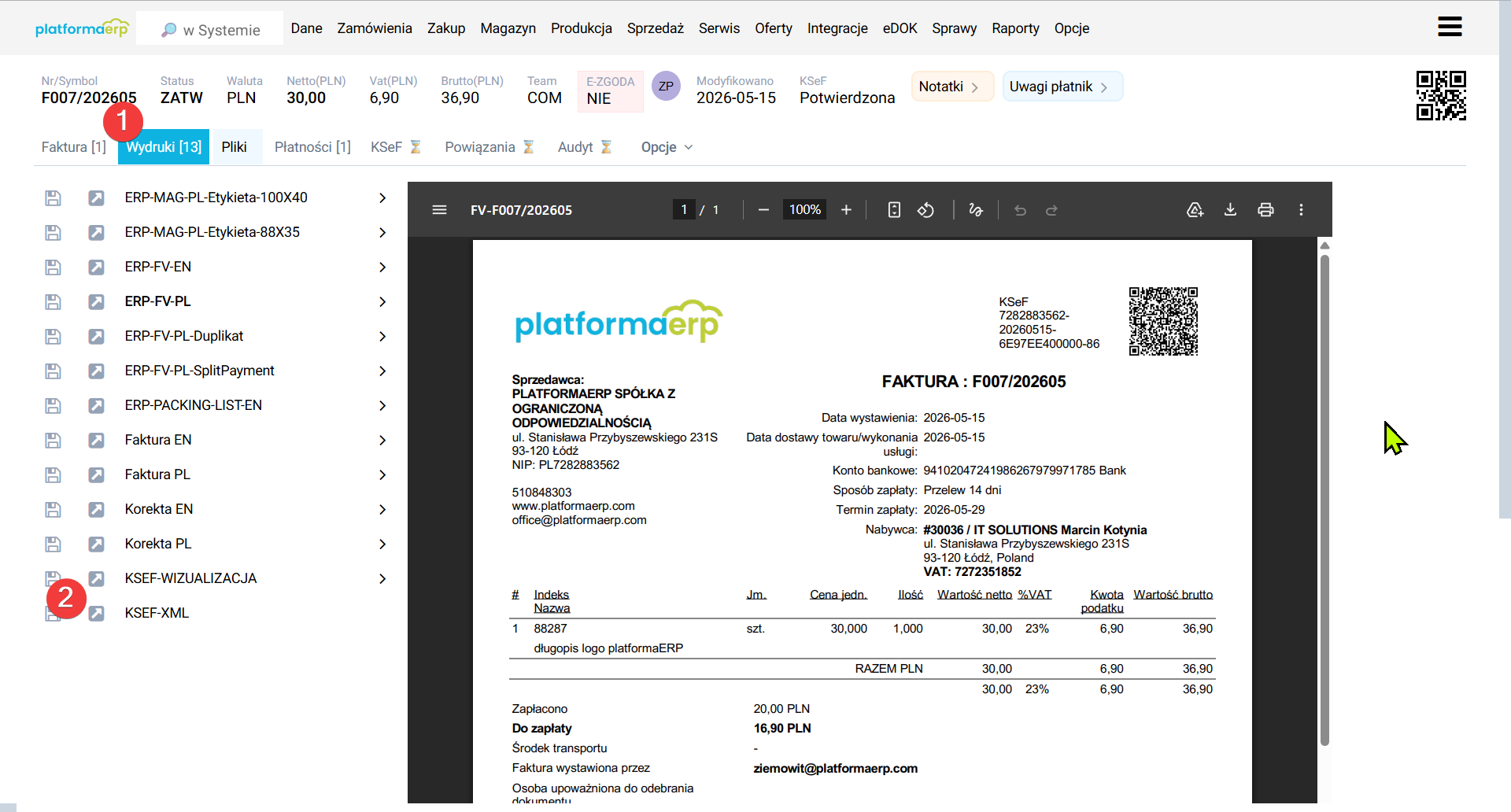Open KSEF-XML in external window
The height and width of the screenshot is (812, 1511).
click(x=96, y=614)
